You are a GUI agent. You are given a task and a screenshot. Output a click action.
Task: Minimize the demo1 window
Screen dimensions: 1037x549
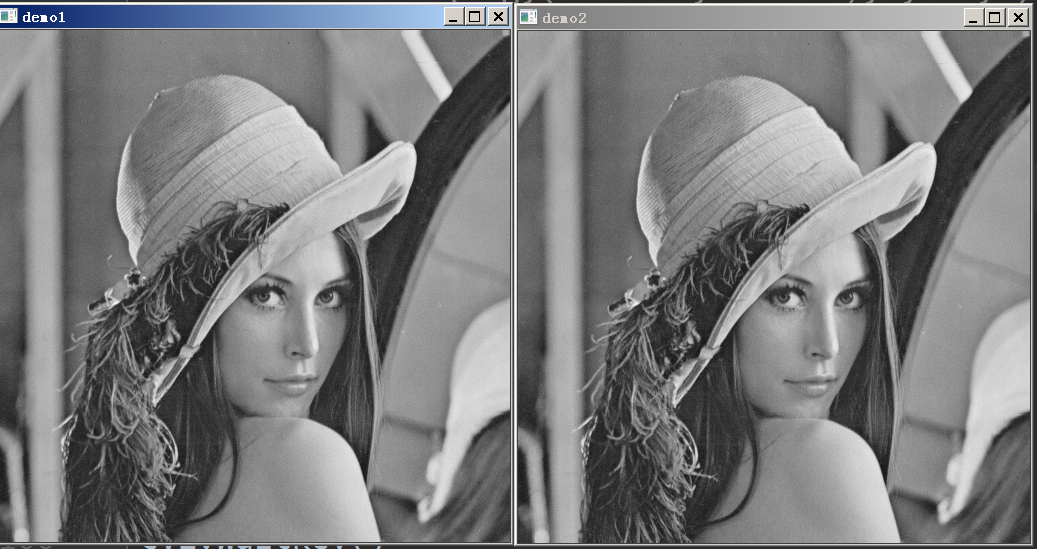(x=453, y=17)
